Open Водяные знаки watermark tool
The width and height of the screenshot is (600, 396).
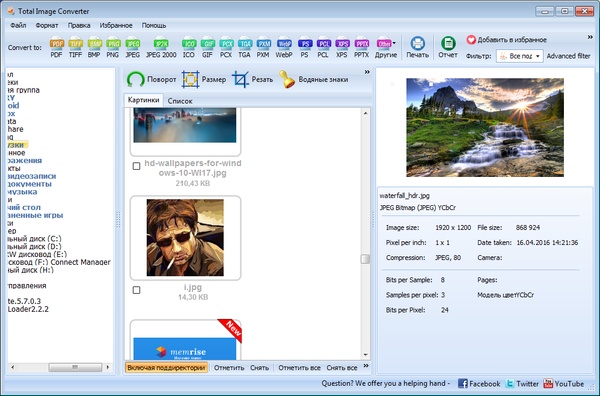pos(314,80)
